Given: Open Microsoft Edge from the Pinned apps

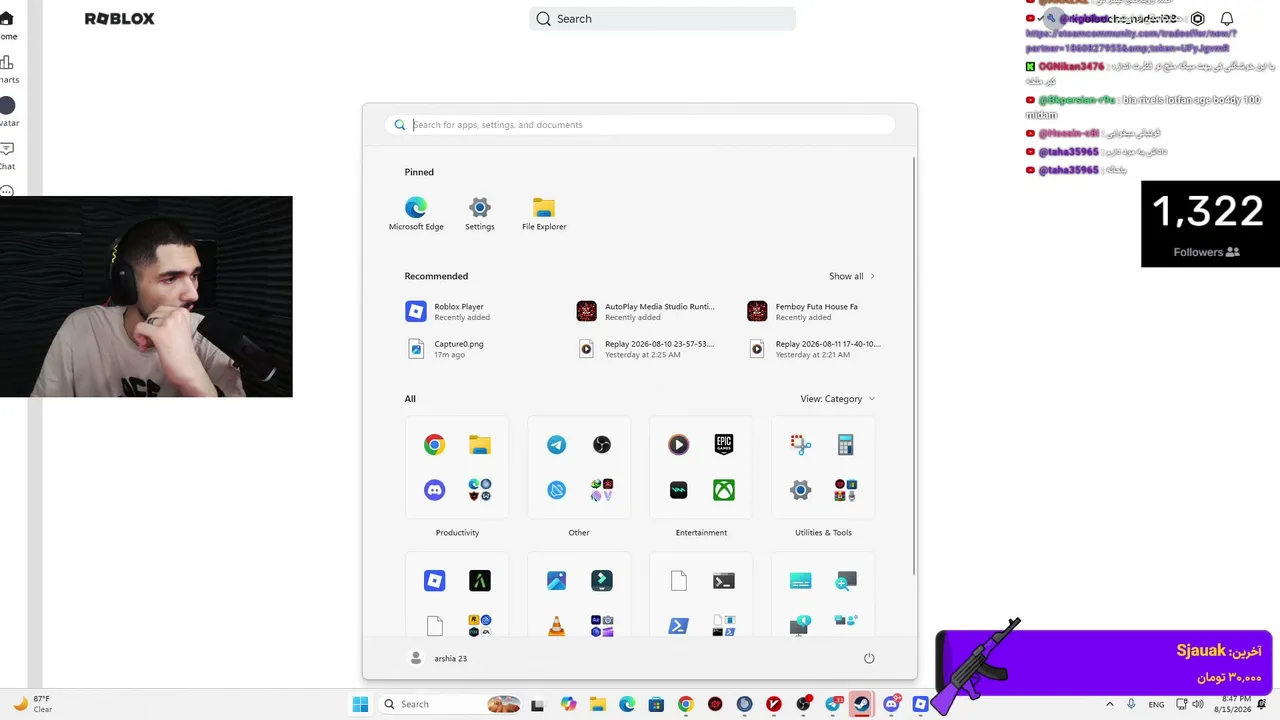Looking at the screenshot, I should [416, 213].
